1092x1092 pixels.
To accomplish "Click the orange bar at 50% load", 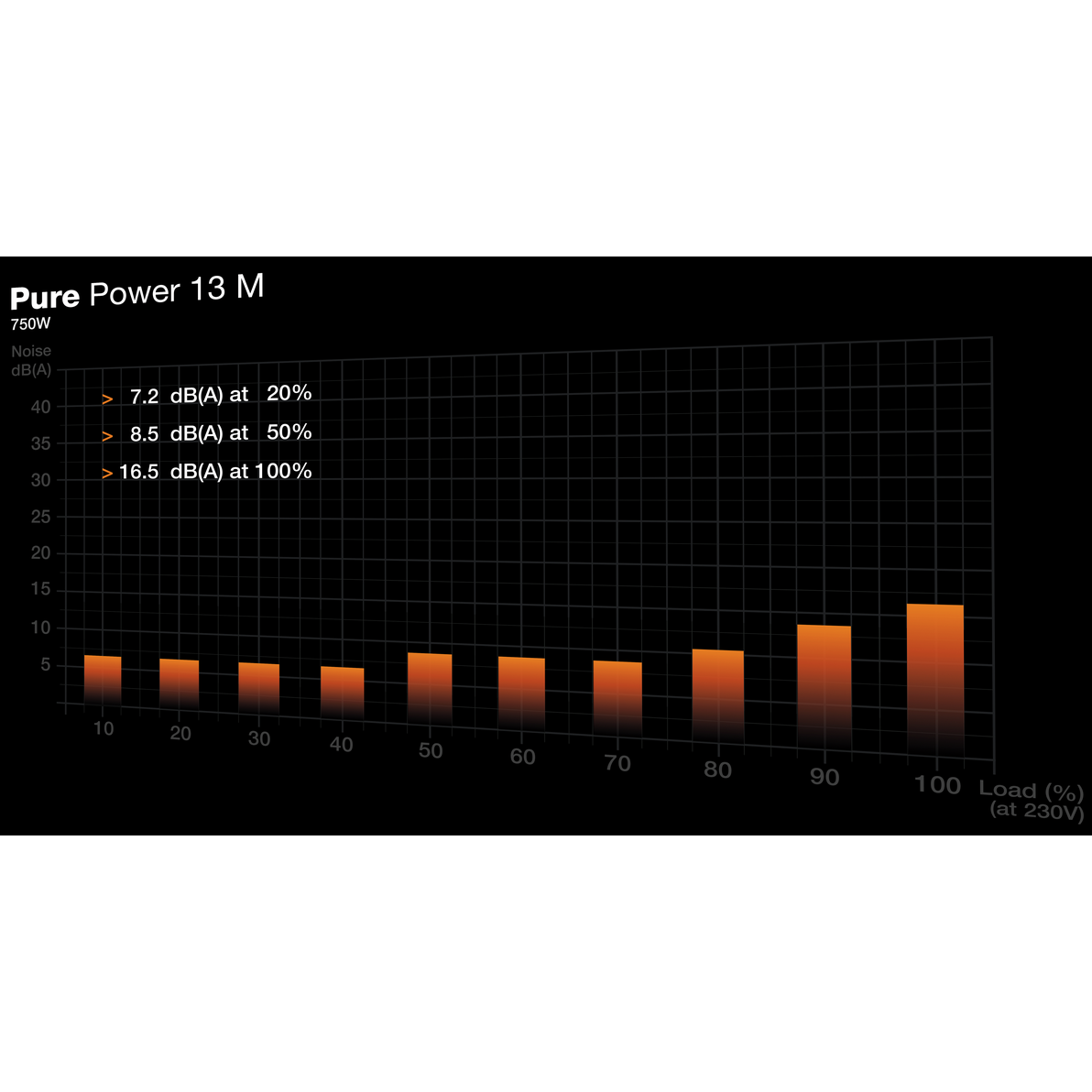I will [430, 690].
